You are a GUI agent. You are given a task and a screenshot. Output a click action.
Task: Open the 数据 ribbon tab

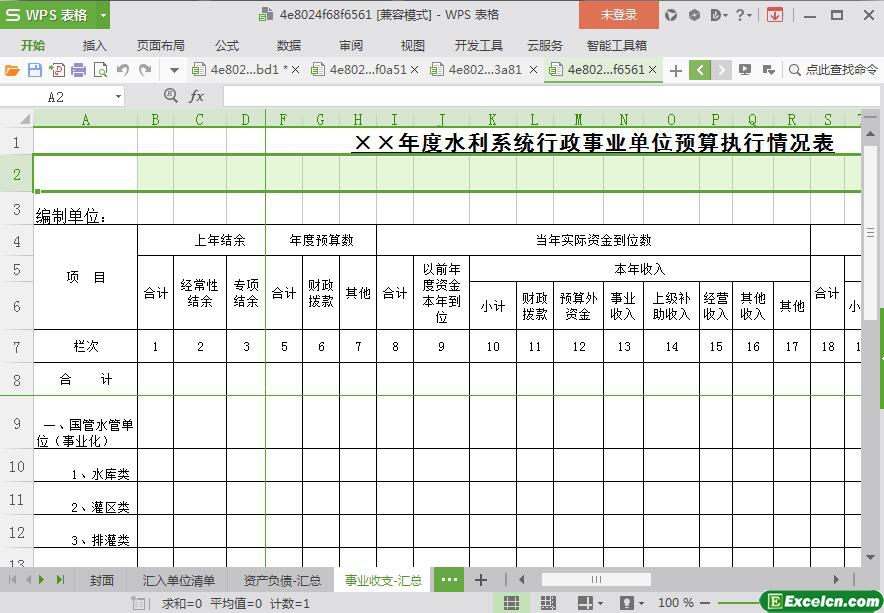[289, 45]
